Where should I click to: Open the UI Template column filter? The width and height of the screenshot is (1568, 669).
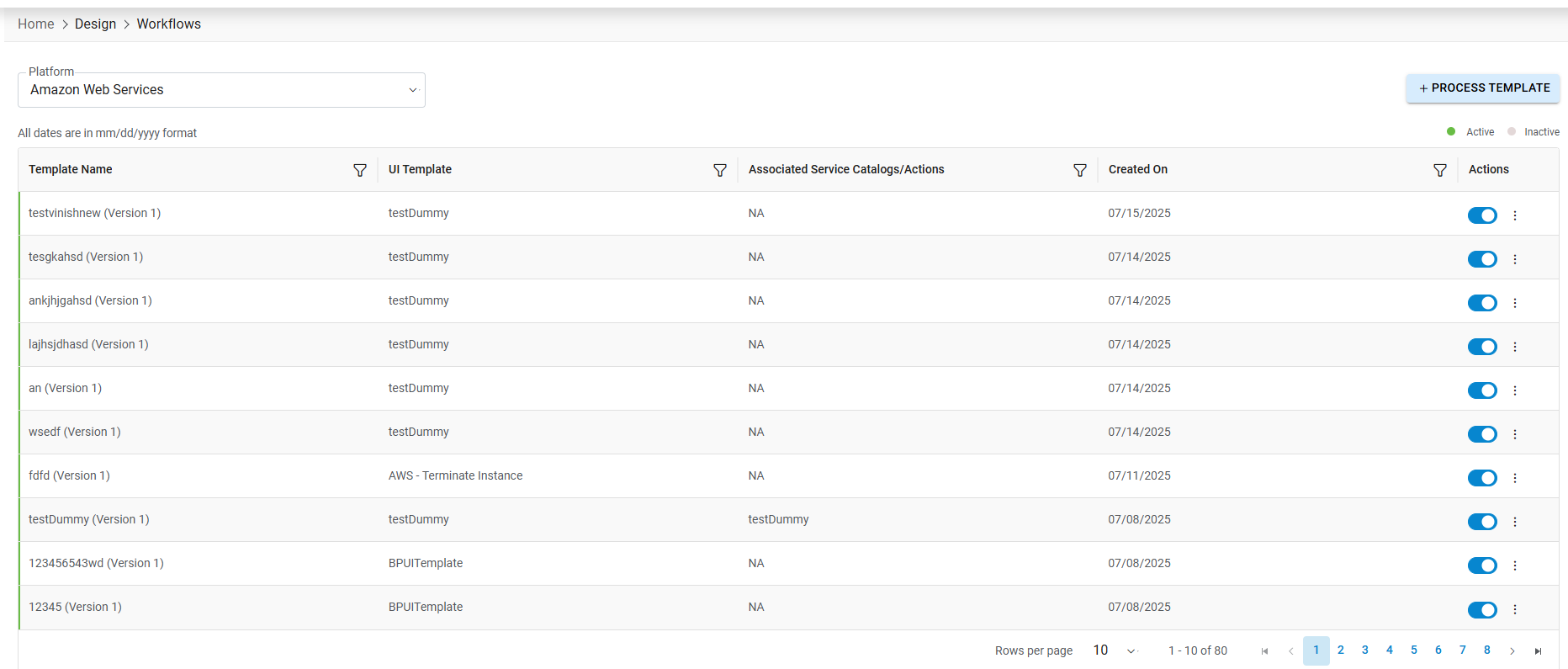point(720,170)
